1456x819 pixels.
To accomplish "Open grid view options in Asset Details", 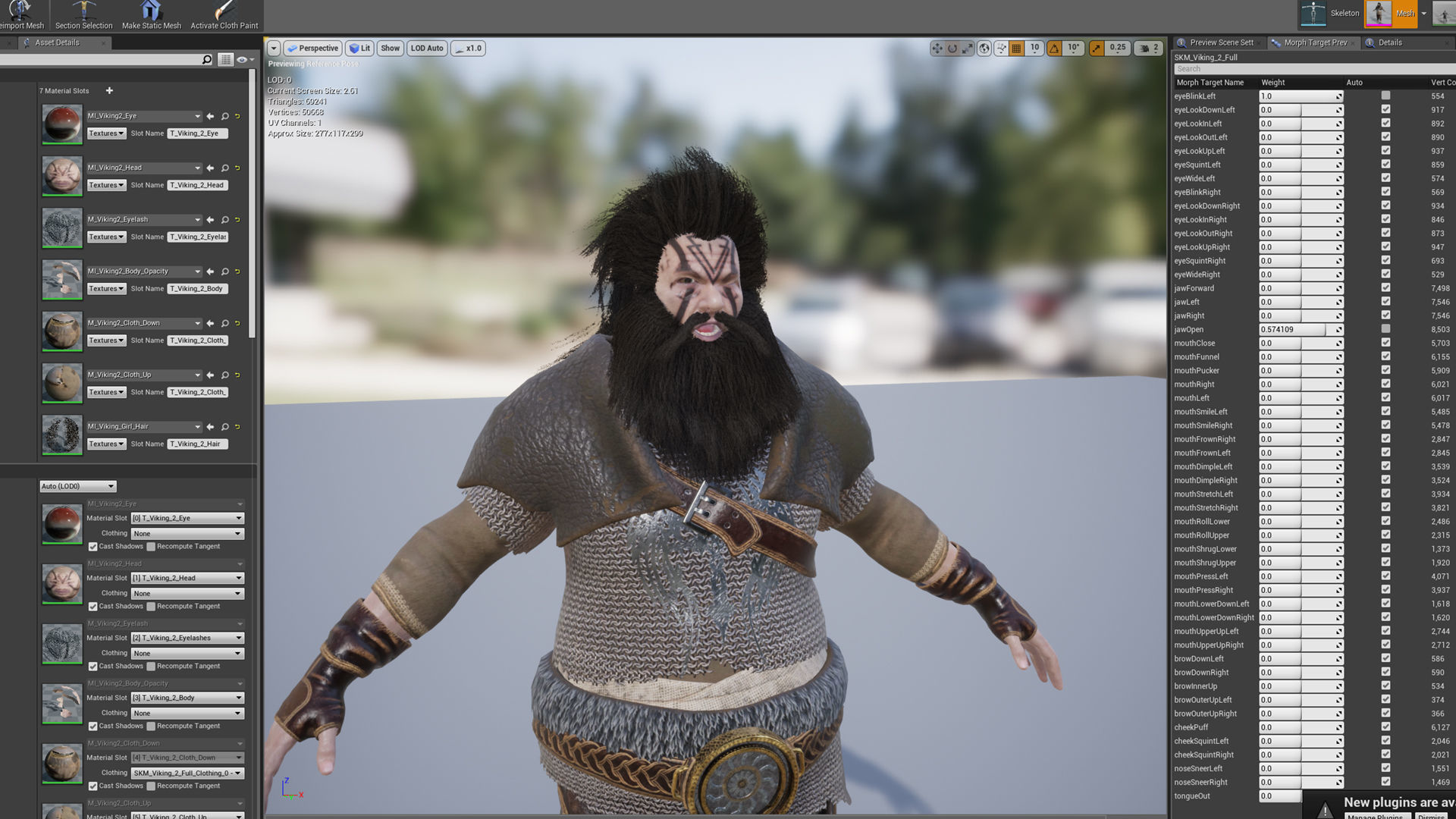I will click(225, 59).
